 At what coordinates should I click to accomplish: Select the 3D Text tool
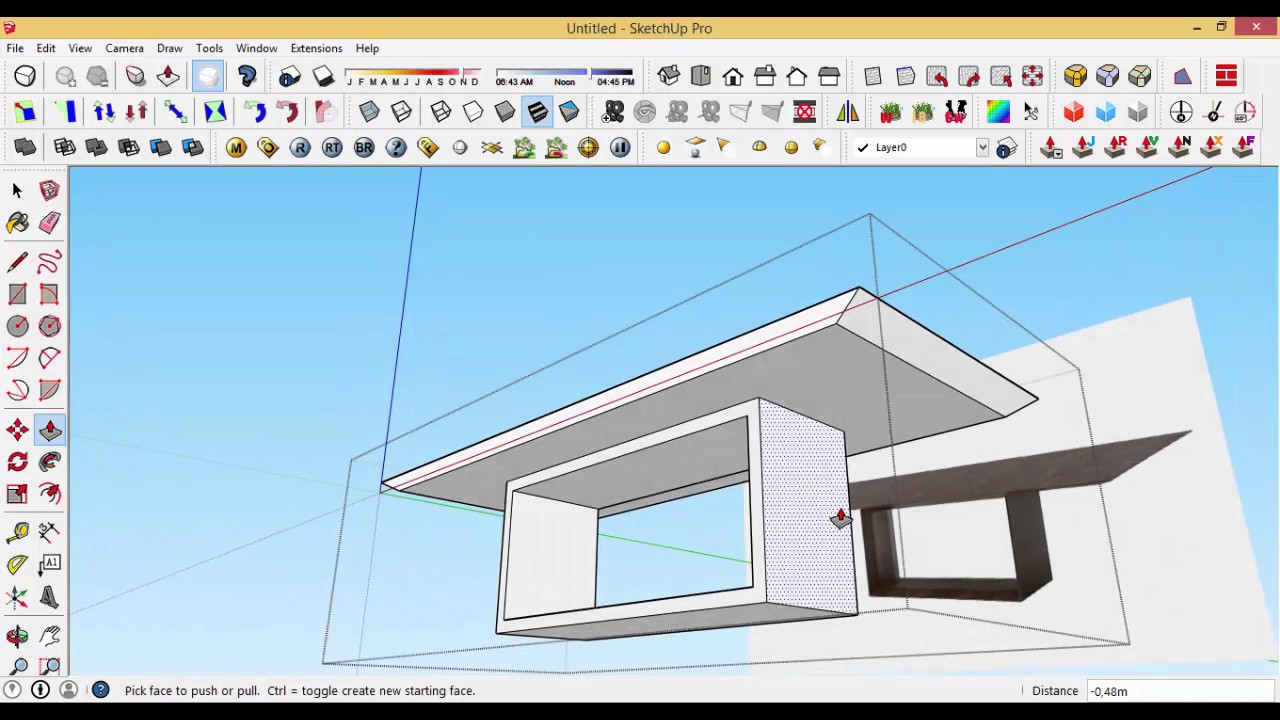point(49,598)
